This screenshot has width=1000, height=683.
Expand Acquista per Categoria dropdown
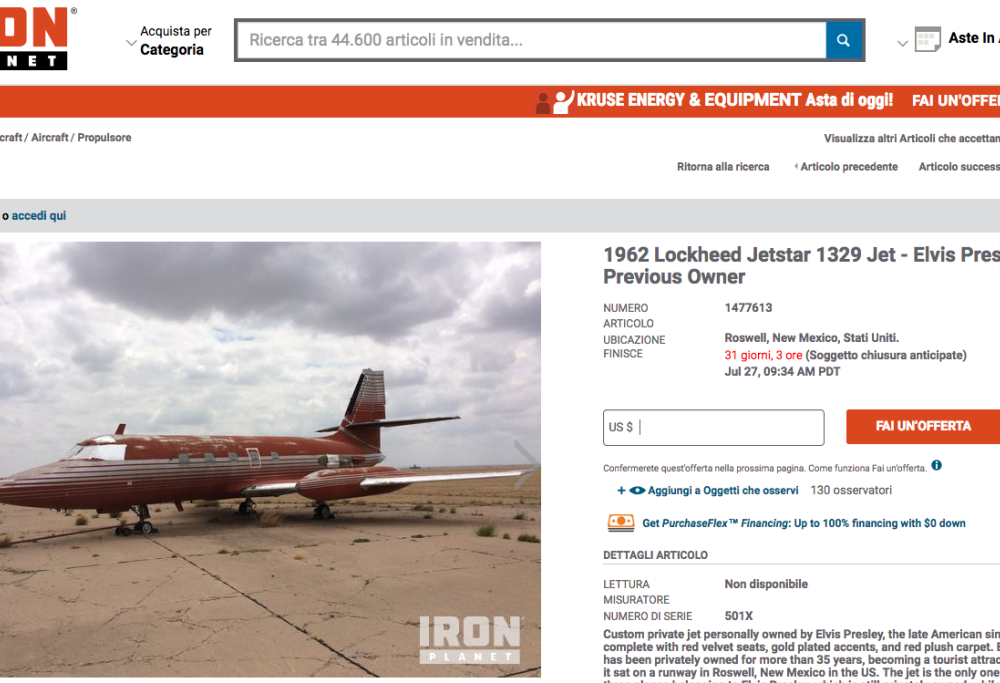(x=169, y=41)
